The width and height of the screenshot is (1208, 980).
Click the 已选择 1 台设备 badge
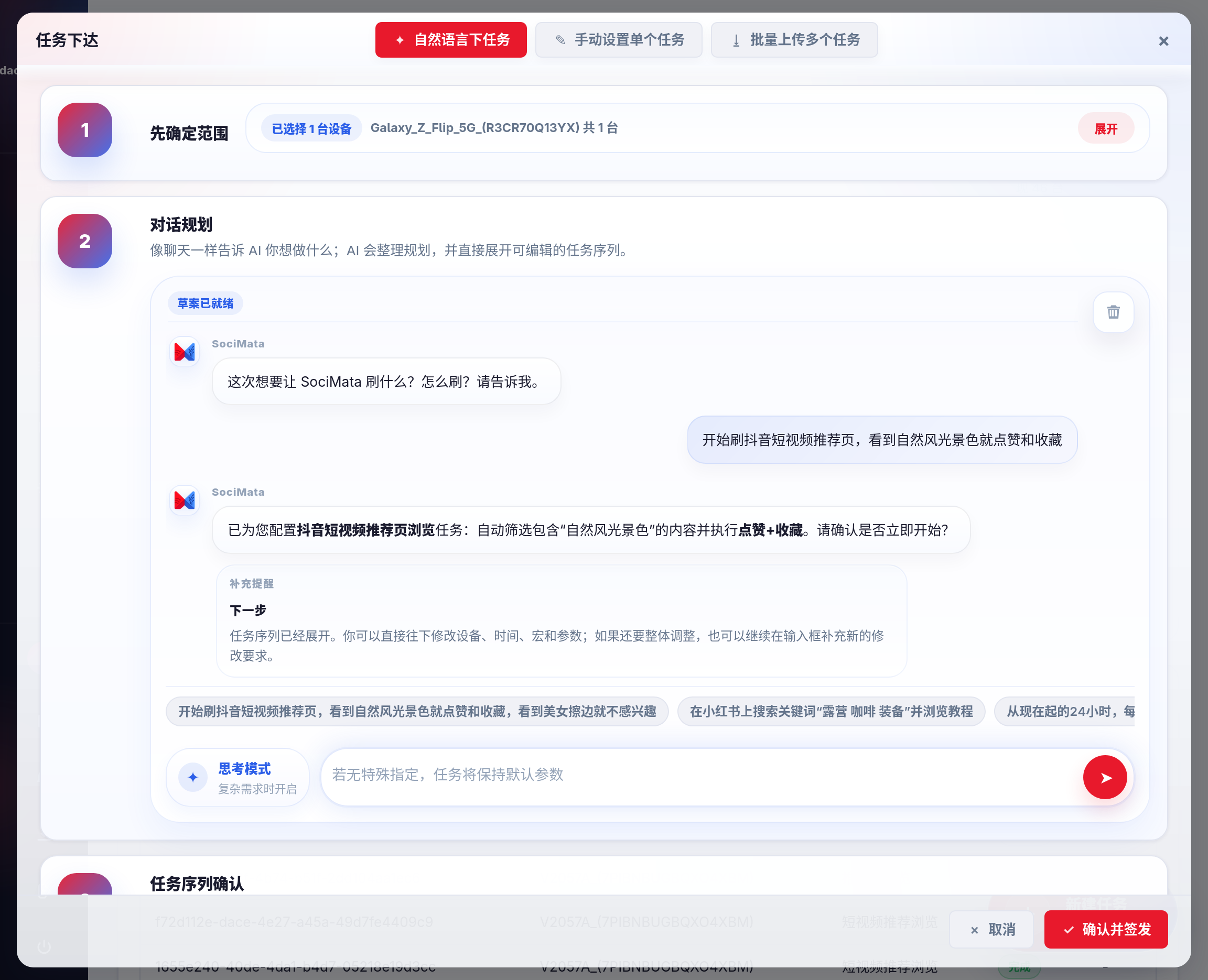[x=311, y=129]
